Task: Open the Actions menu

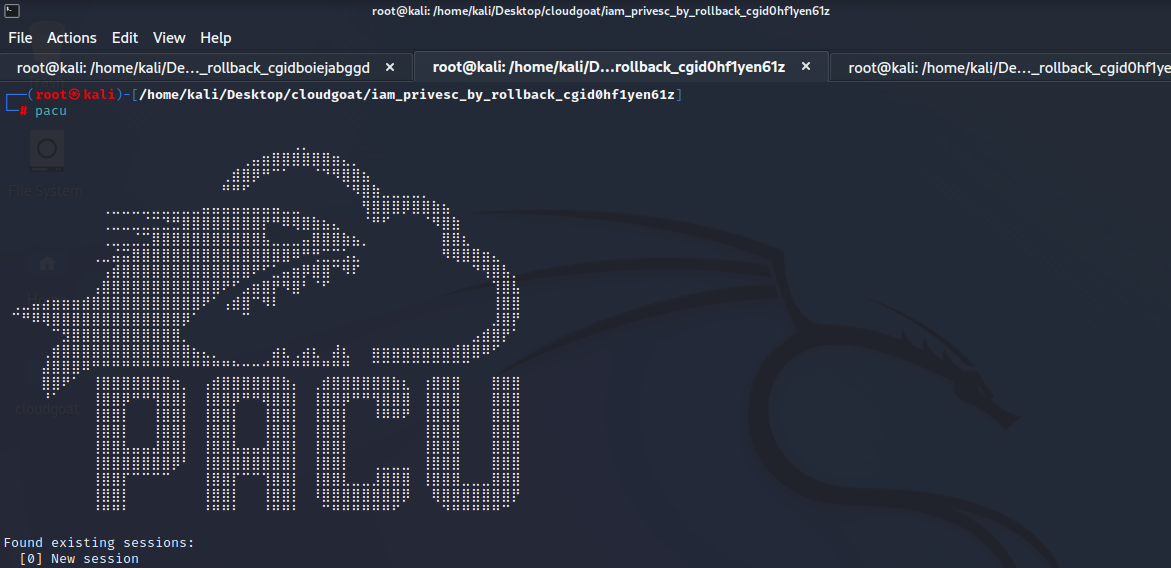Action: [x=72, y=37]
